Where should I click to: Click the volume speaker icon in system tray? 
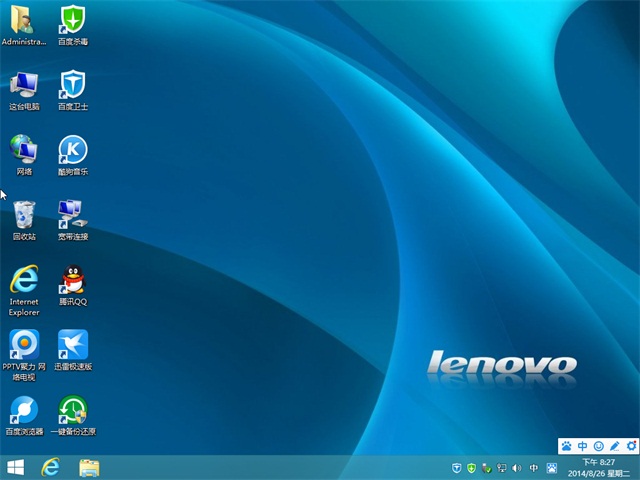pos(517,468)
